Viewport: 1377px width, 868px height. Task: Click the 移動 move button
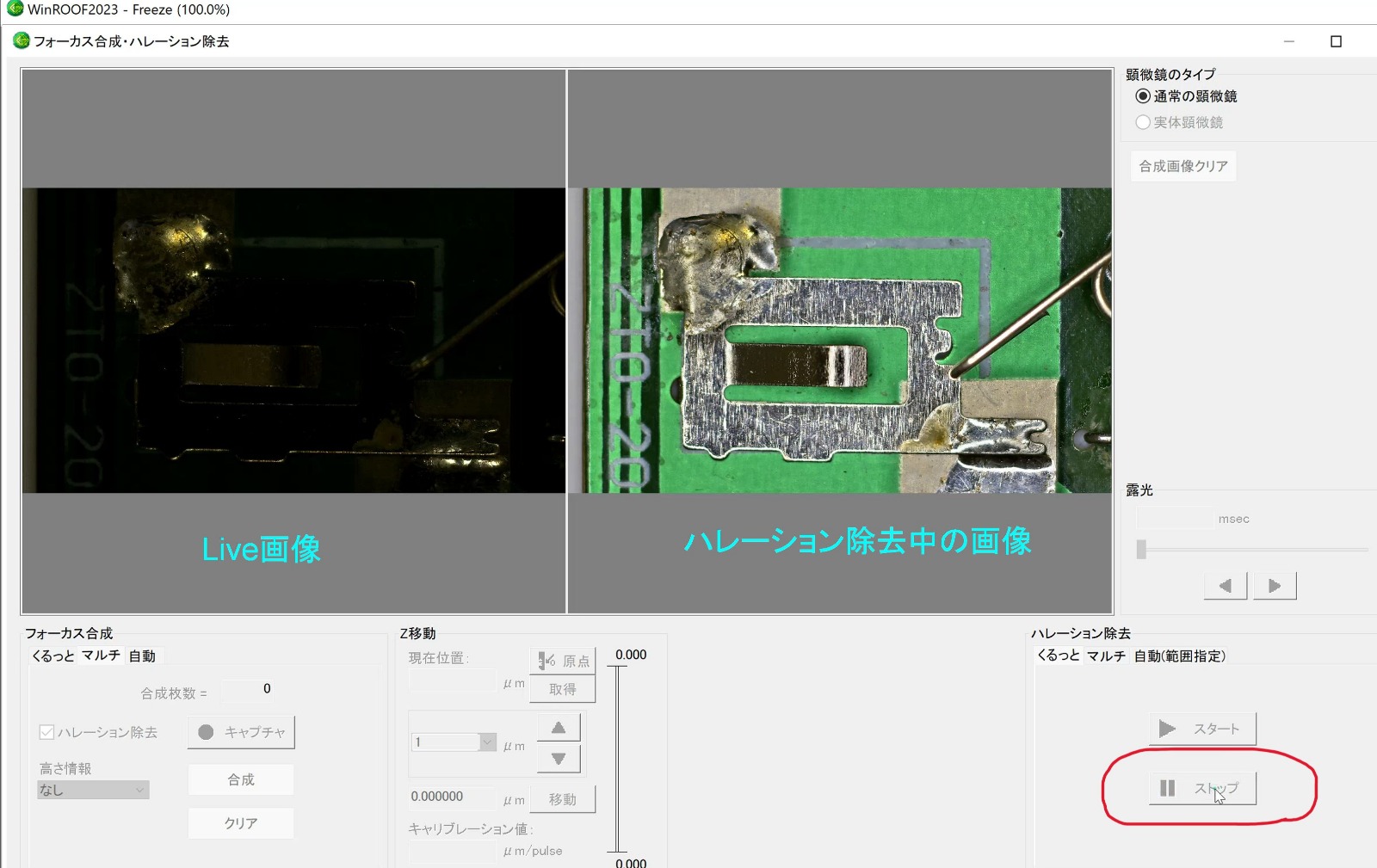point(562,799)
